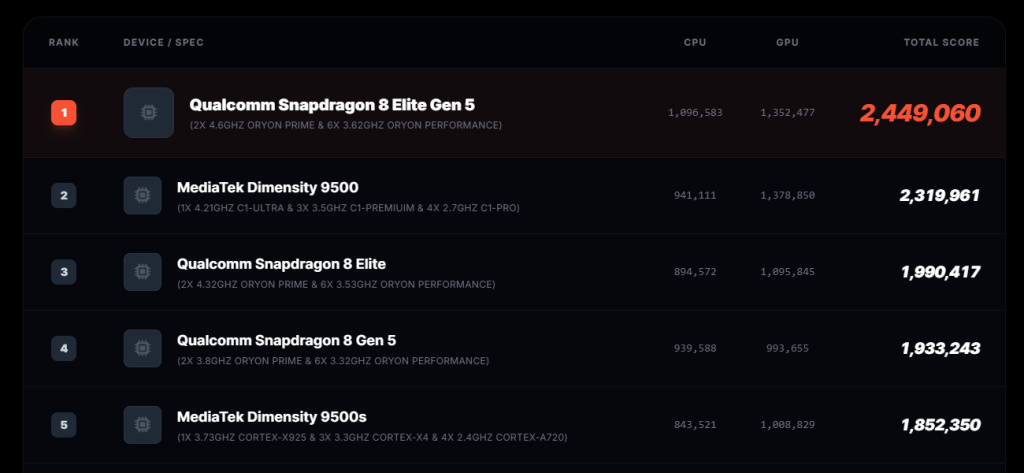Click the chip icon beside MediaTek Dimensity 9500s

click(x=142, y=425)
